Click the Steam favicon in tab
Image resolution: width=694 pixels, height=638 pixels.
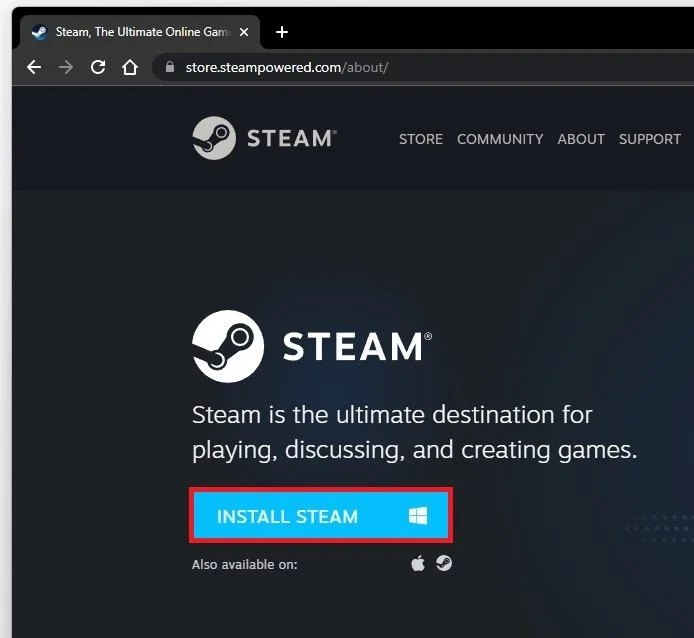coord(40,32)
